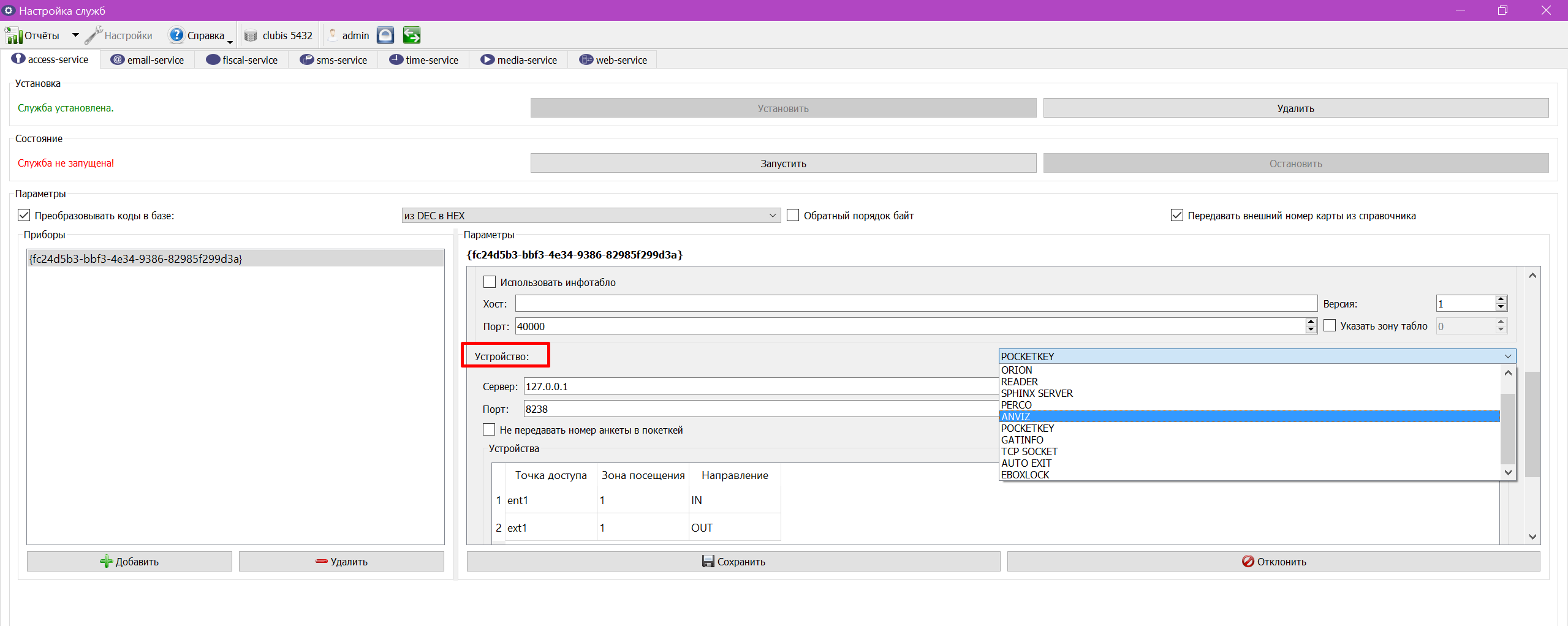The height and width of the screenshot is (626, 1568).
Task: Toggle Не передавать номер анкеты checkbox
Action: point(489,429)
